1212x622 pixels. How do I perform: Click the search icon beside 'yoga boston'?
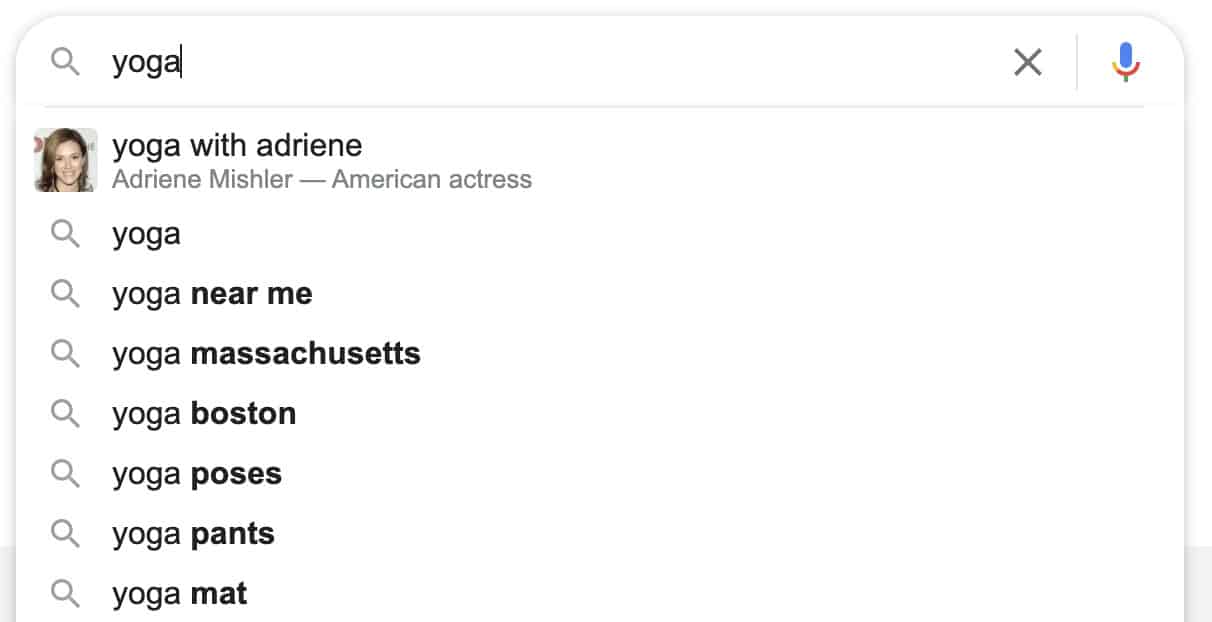[x=66, y=414]
